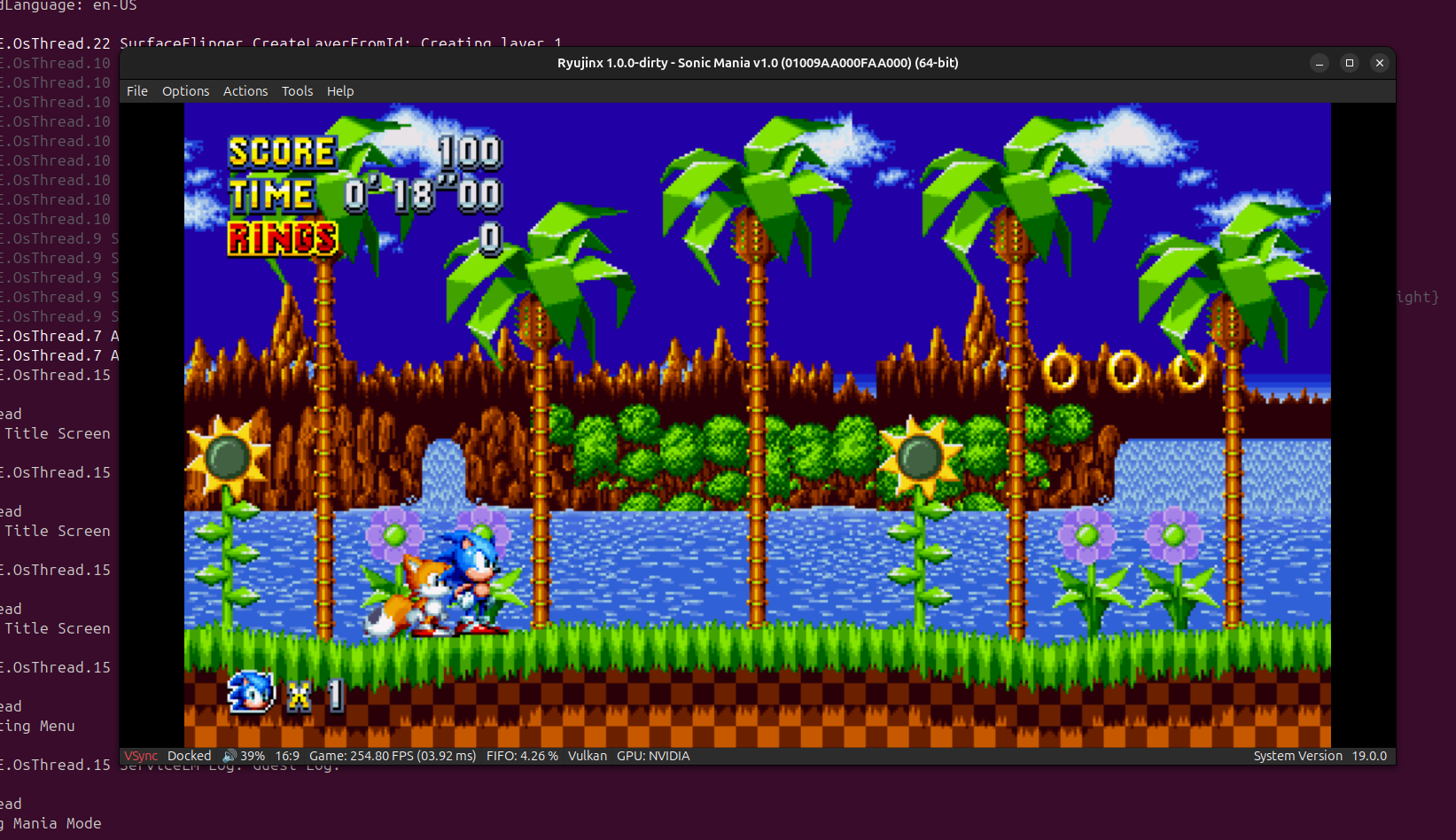Click the Vulkan backend label
This screenshot has width=1456, height=840.
(x=587, y=756)
